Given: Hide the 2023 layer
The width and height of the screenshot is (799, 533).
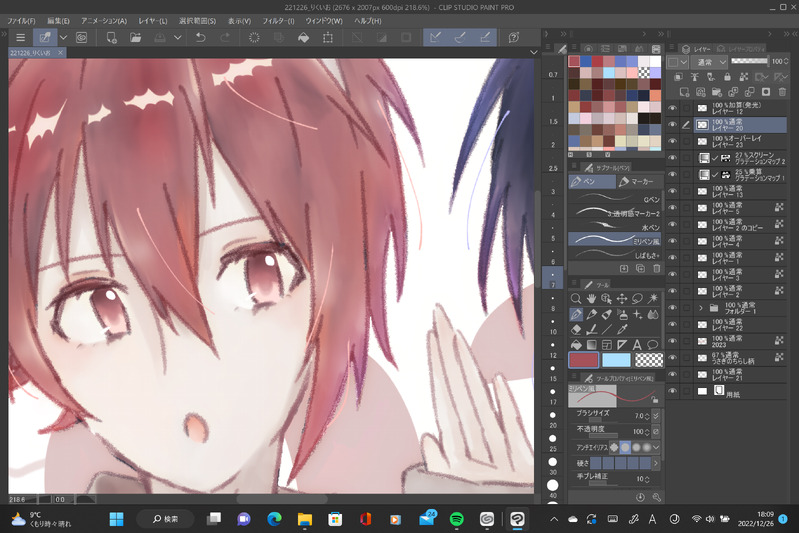Looking at the screenshot, I should [x=672, y=341].
